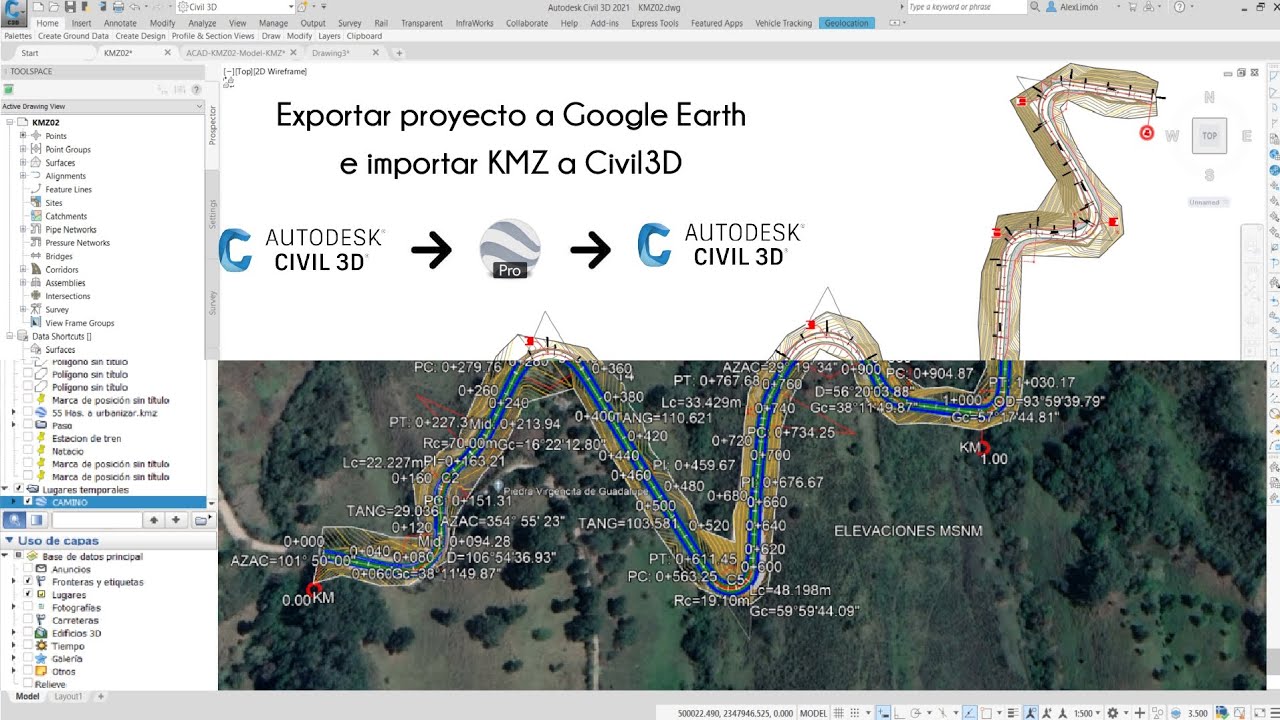Toggle the grid display icon in status bar
1280x720 pixels.
(x=841, y=713)
